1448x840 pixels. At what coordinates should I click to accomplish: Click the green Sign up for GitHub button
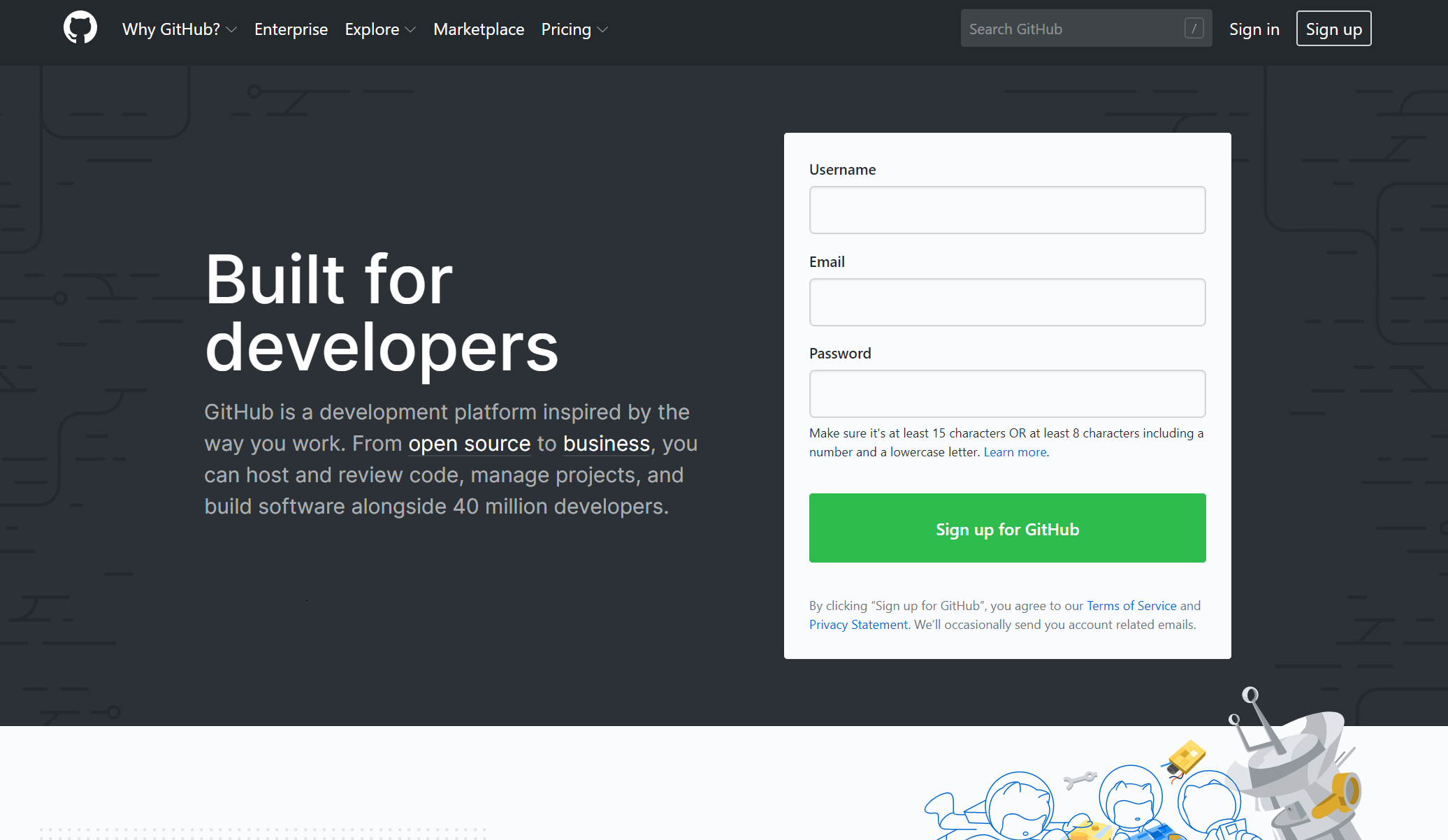coord(1007,528)
